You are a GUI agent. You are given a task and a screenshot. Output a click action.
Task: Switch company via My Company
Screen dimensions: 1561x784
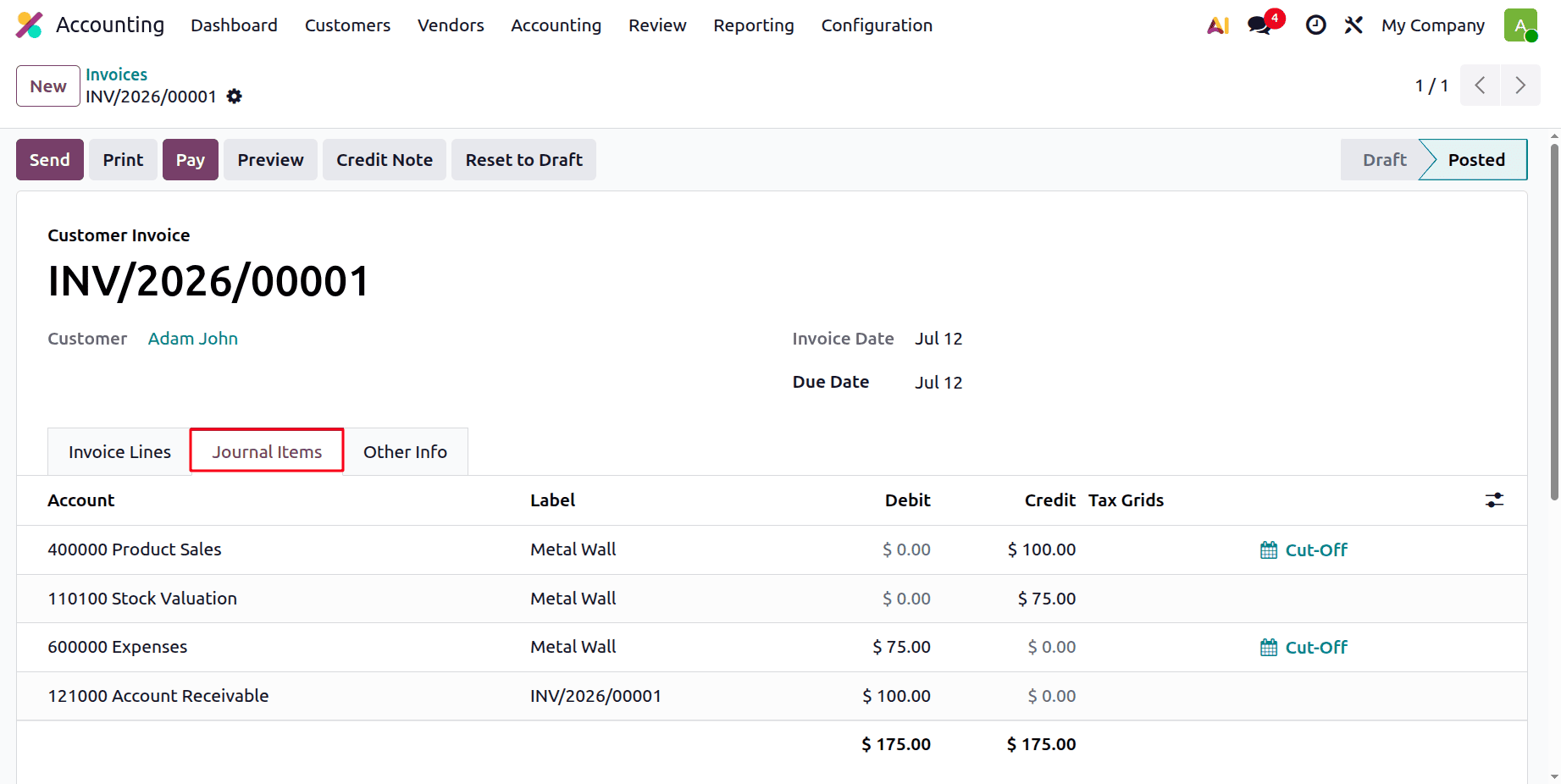pos(1433,25)
